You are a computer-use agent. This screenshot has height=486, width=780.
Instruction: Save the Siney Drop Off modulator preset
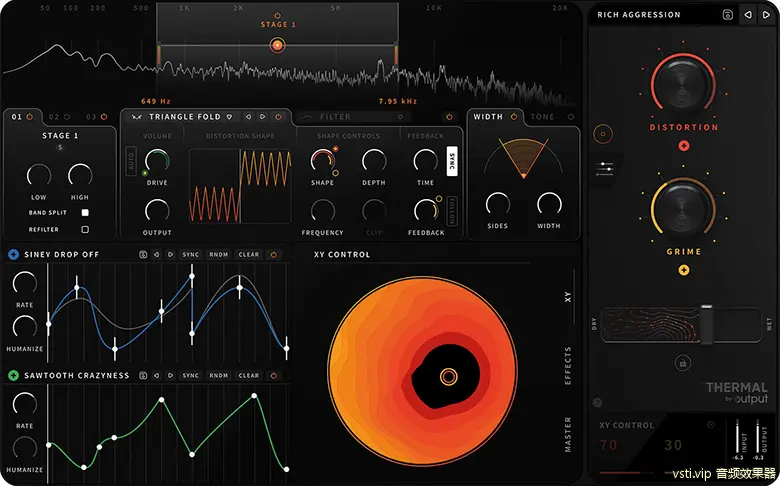[144, 255]
